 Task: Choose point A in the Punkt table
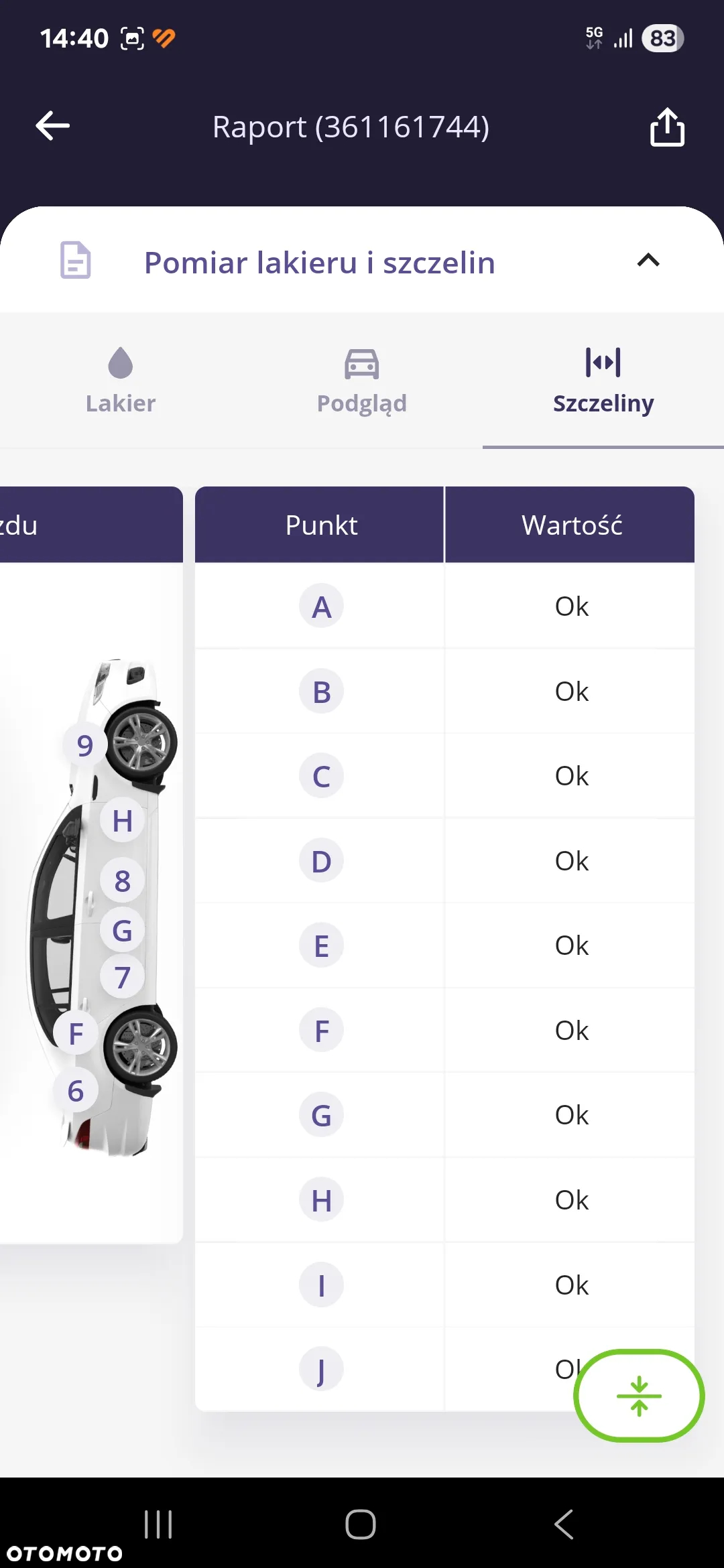[321, 606]
